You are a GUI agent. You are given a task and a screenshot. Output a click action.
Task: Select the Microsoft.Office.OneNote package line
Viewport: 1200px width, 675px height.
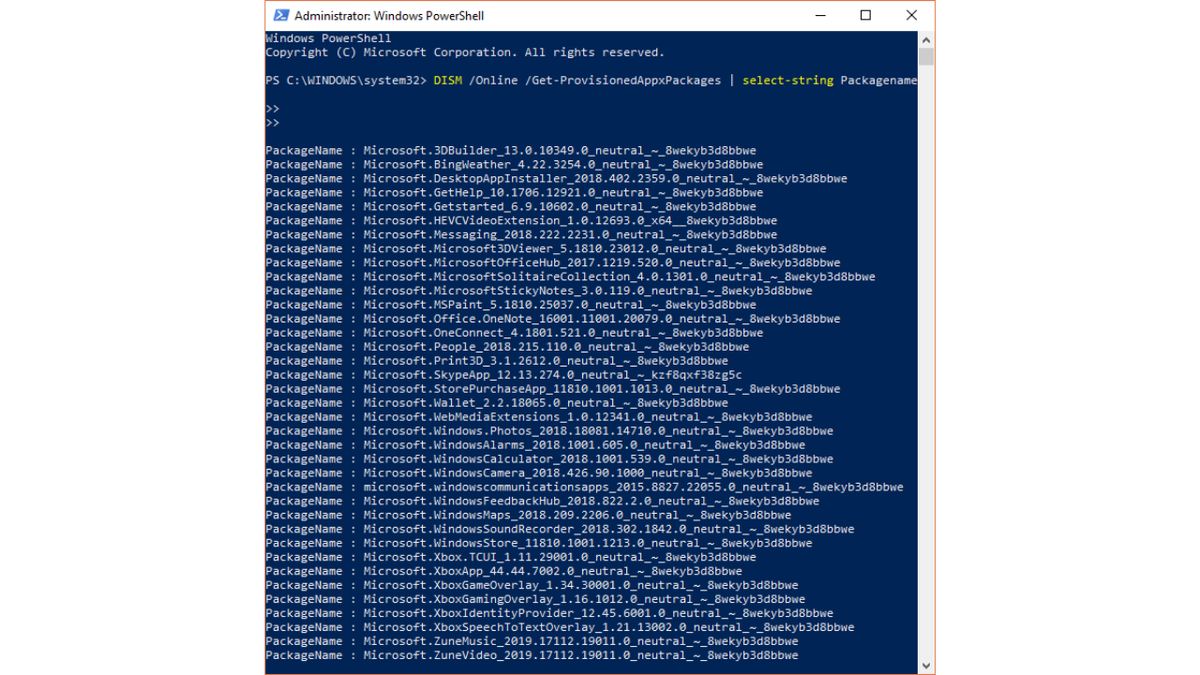(x=553, y=318)
